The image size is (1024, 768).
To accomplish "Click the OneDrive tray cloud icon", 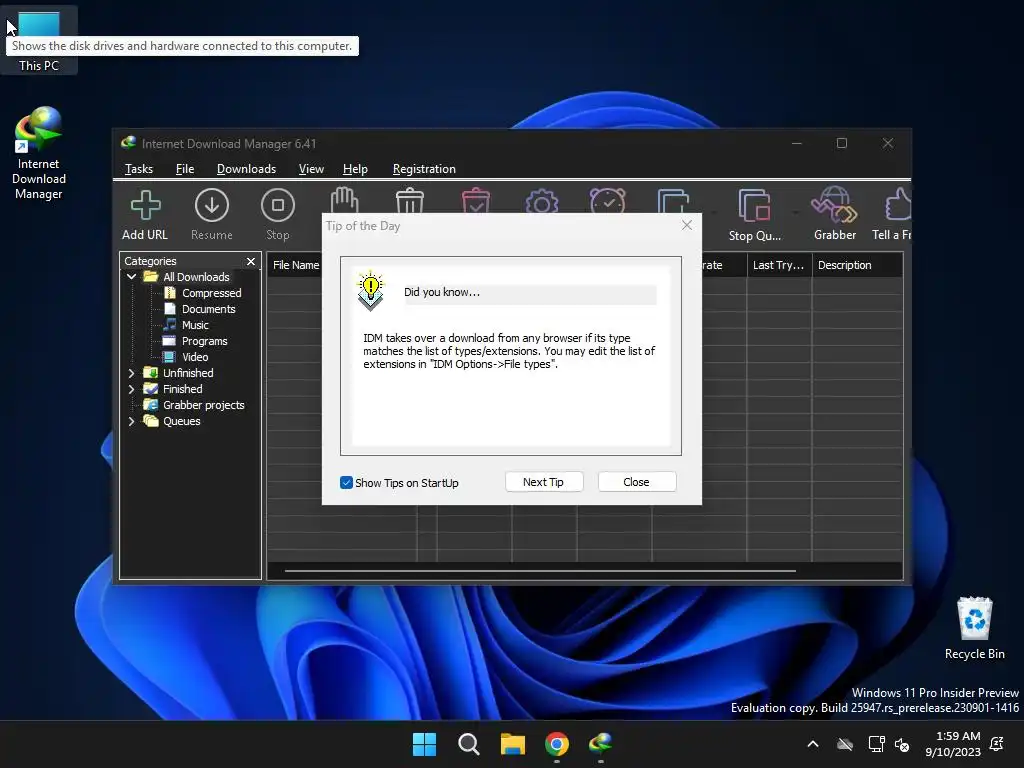I will 845,744.
